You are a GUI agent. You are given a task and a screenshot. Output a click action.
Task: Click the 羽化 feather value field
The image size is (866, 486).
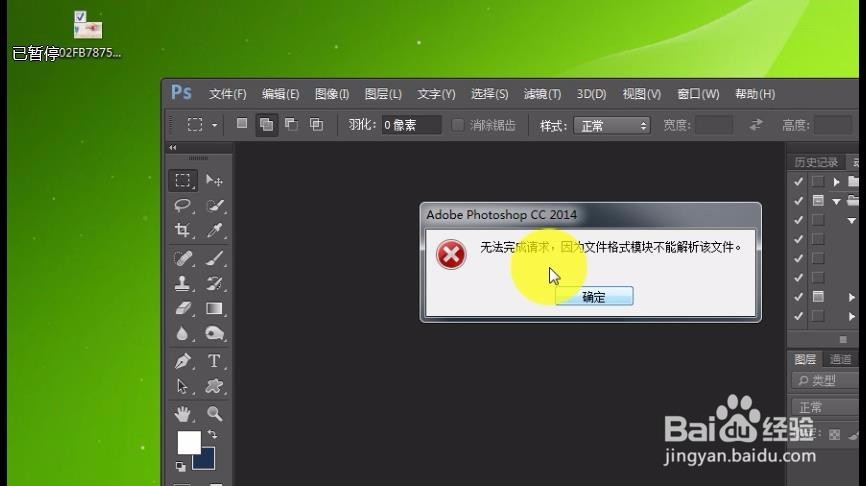[411, 125]
